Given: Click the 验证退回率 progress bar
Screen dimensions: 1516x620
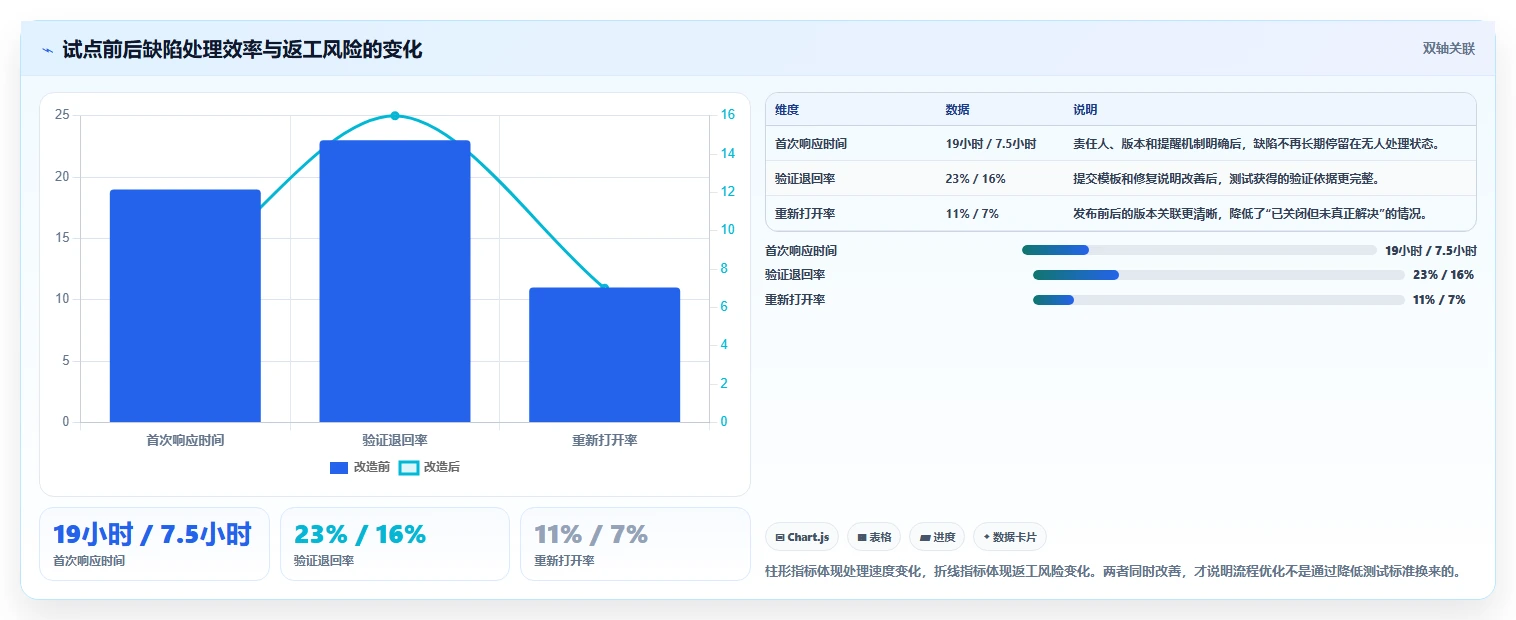Looking at the screenshot, I should point(1219,275).
